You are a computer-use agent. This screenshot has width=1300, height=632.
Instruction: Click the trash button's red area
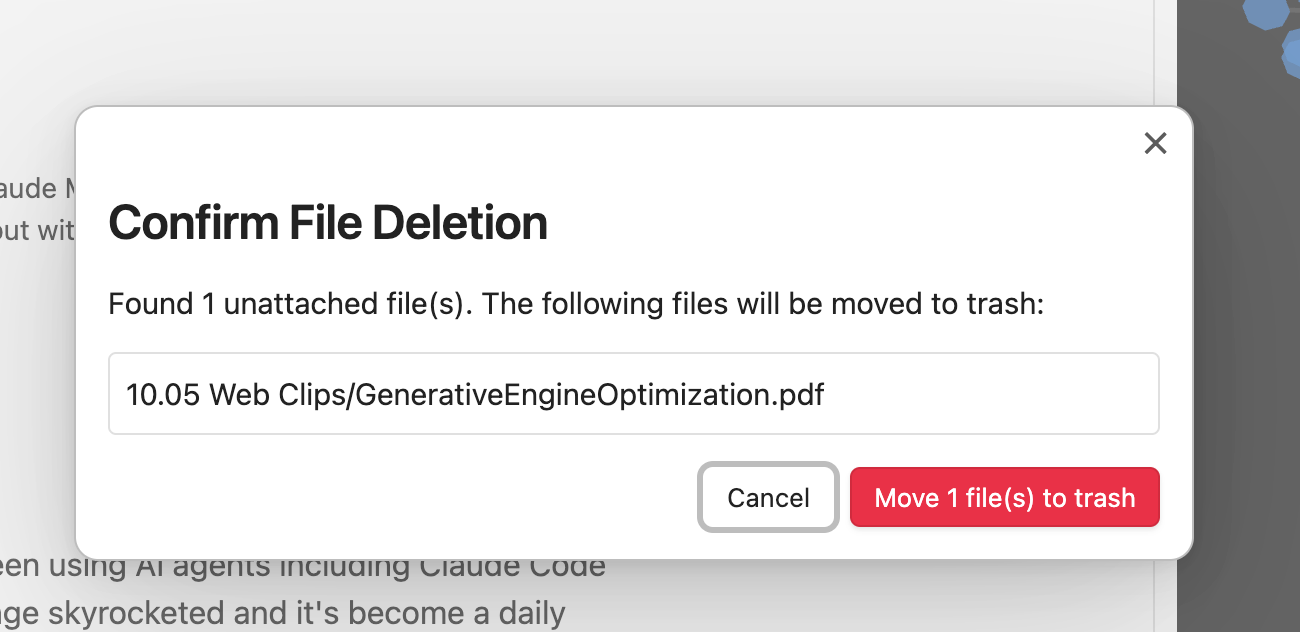pyautogui.click(x=1004, y=497)
